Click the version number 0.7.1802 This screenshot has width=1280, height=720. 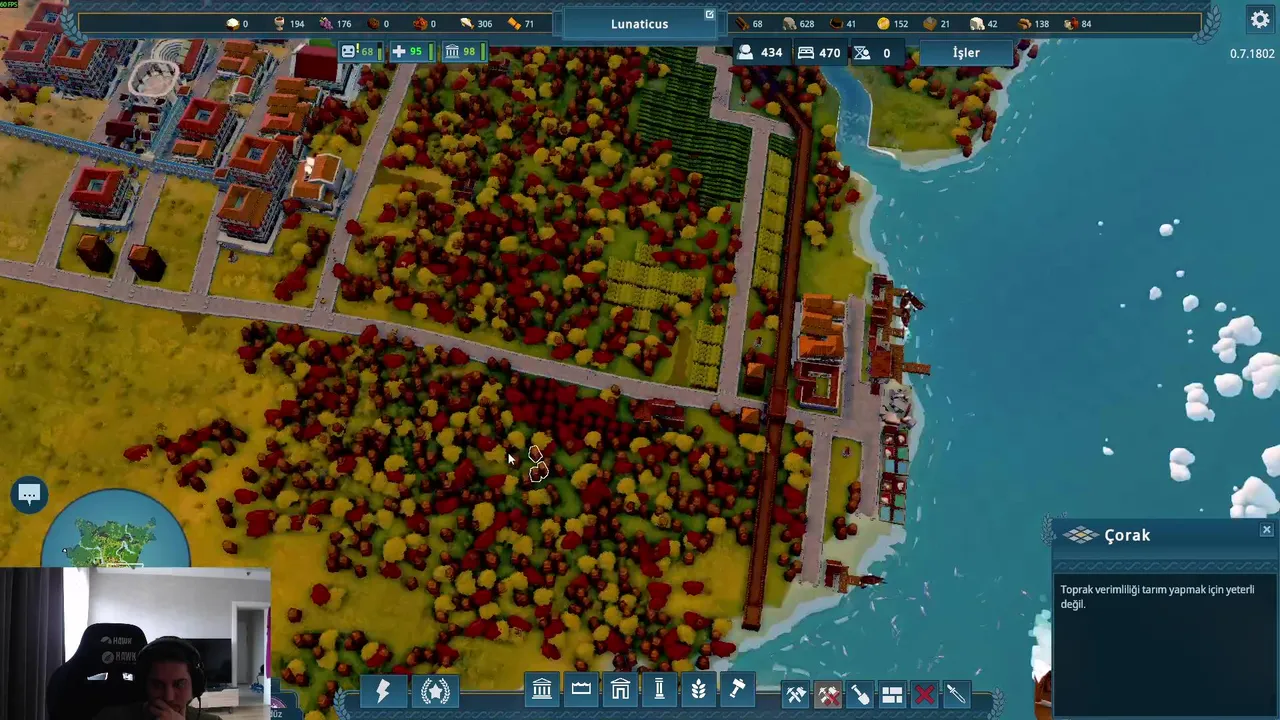coord(1252,54)
